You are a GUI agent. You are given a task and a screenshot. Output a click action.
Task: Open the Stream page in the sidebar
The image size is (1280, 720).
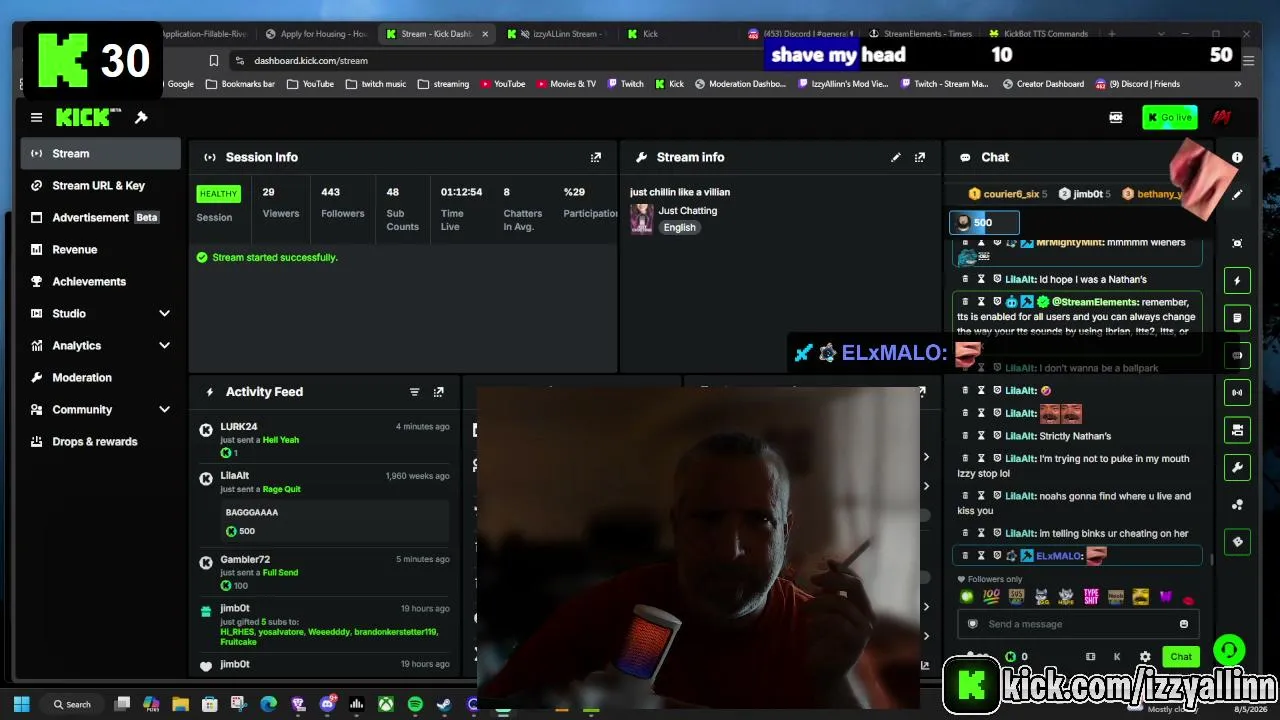100,153
